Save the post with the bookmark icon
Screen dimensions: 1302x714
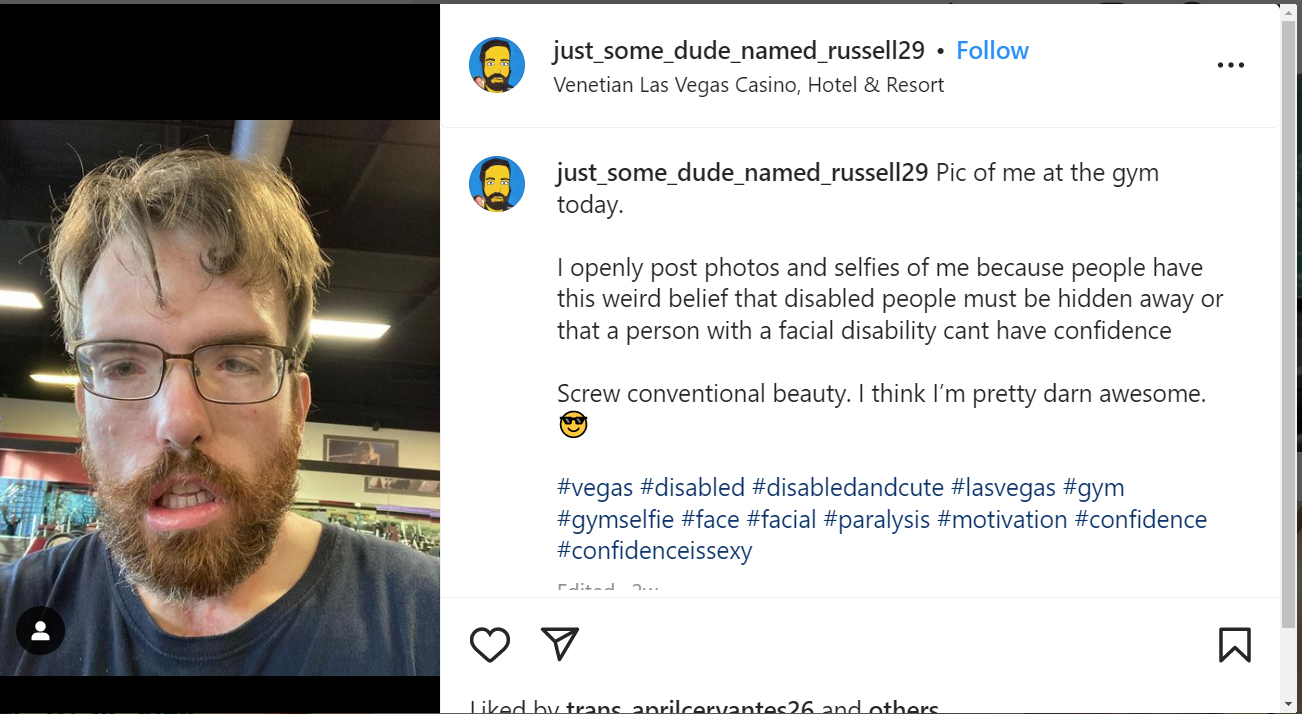(x=1235, y=645)
